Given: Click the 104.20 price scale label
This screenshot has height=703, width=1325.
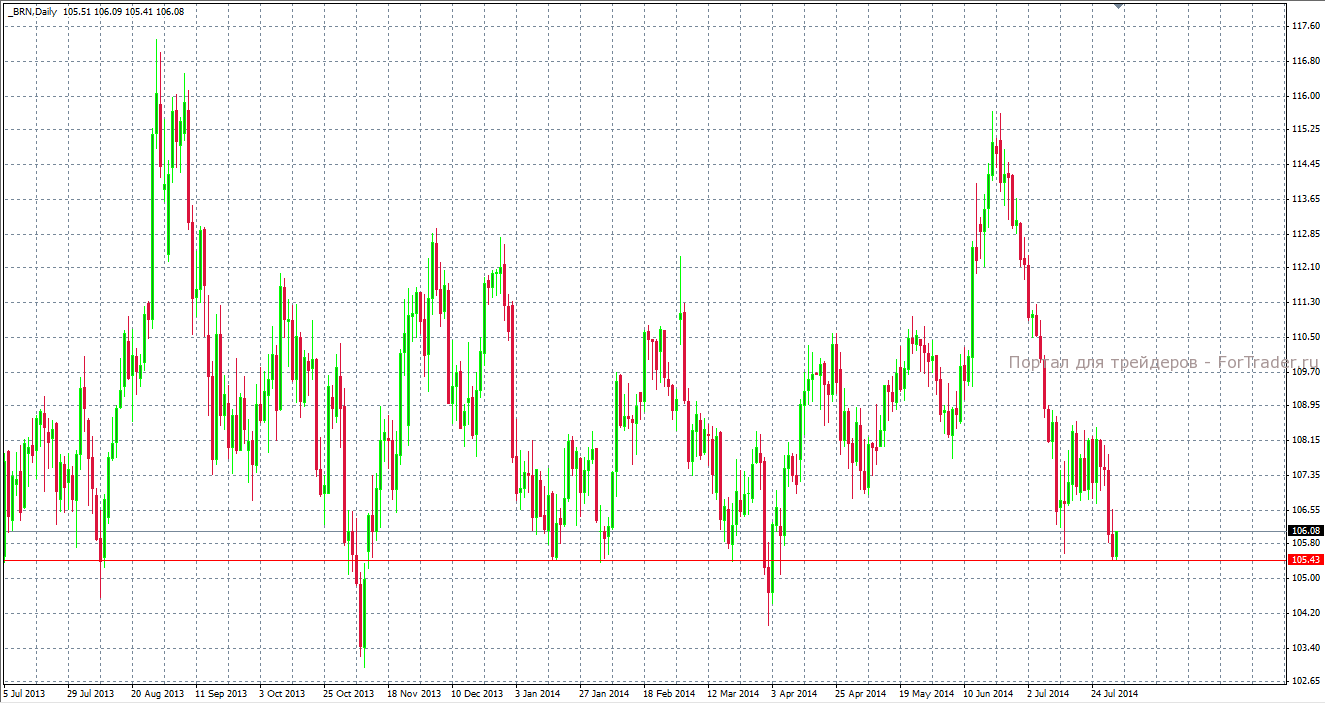Looking at the screenshot, I should [1305, 613].
